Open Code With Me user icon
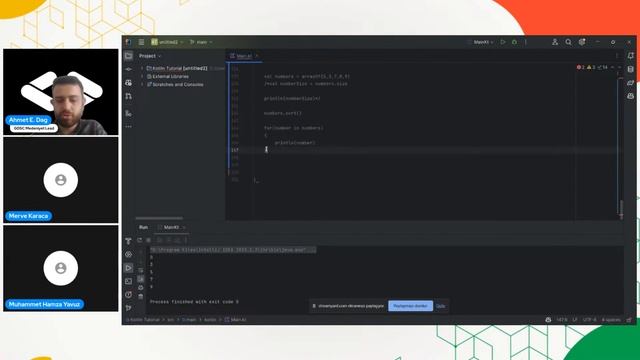This screenshot has height=360, width=640. [x=555, y=42]
